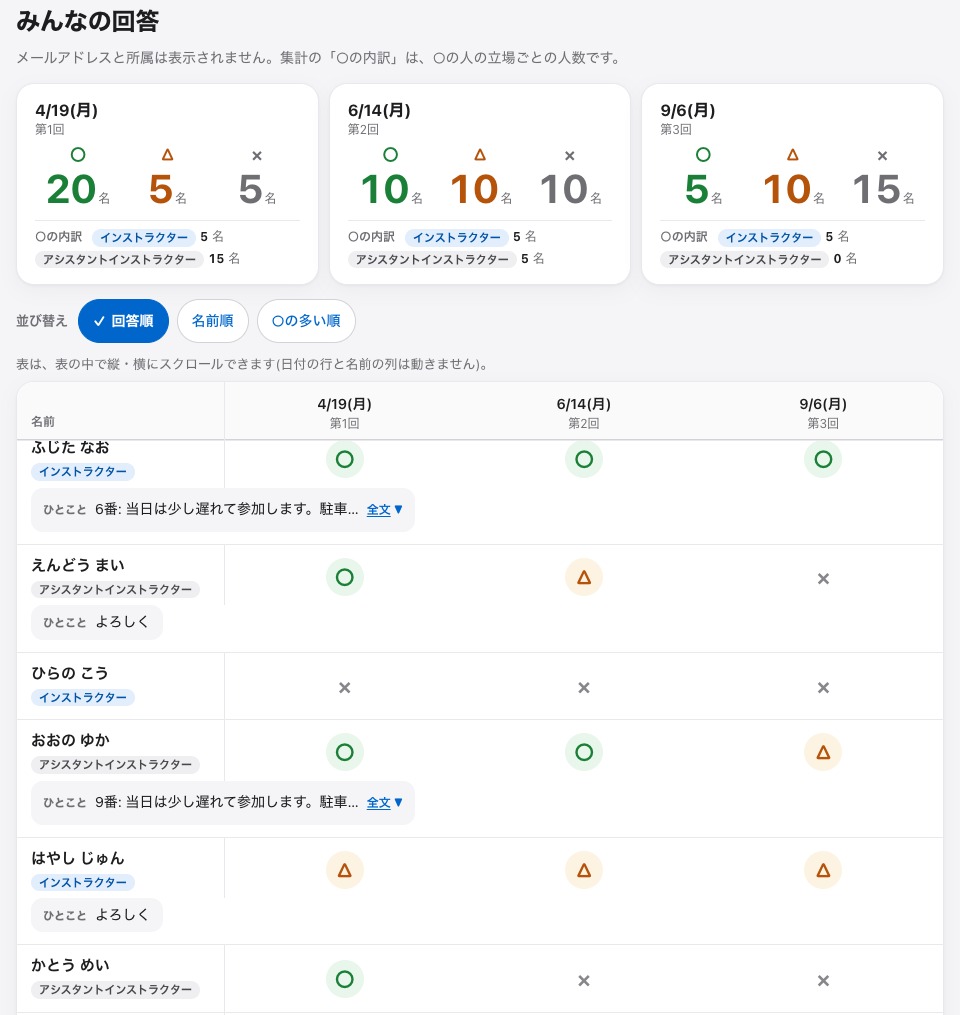Expand 全文 for おおの ゆか's comment
The width and height of the screenshot is (960, 1015).
point(385,803)
